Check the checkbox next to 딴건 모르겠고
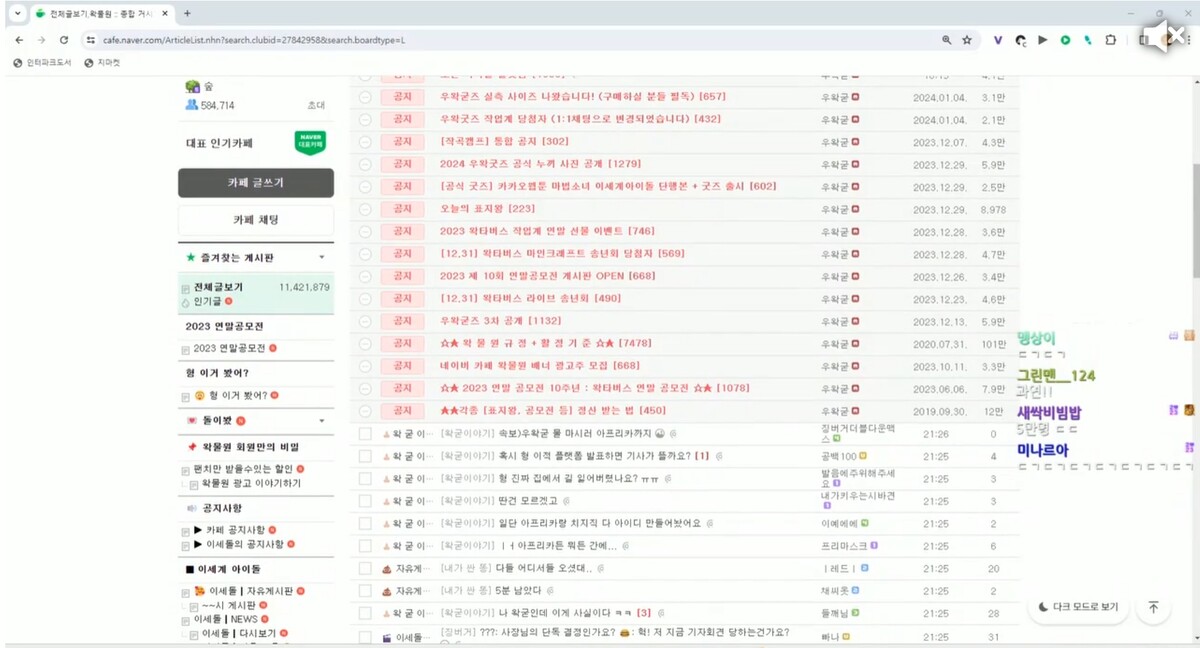Image resolution: width=1200 pixels, height=648 pixels. pos(365,500)
